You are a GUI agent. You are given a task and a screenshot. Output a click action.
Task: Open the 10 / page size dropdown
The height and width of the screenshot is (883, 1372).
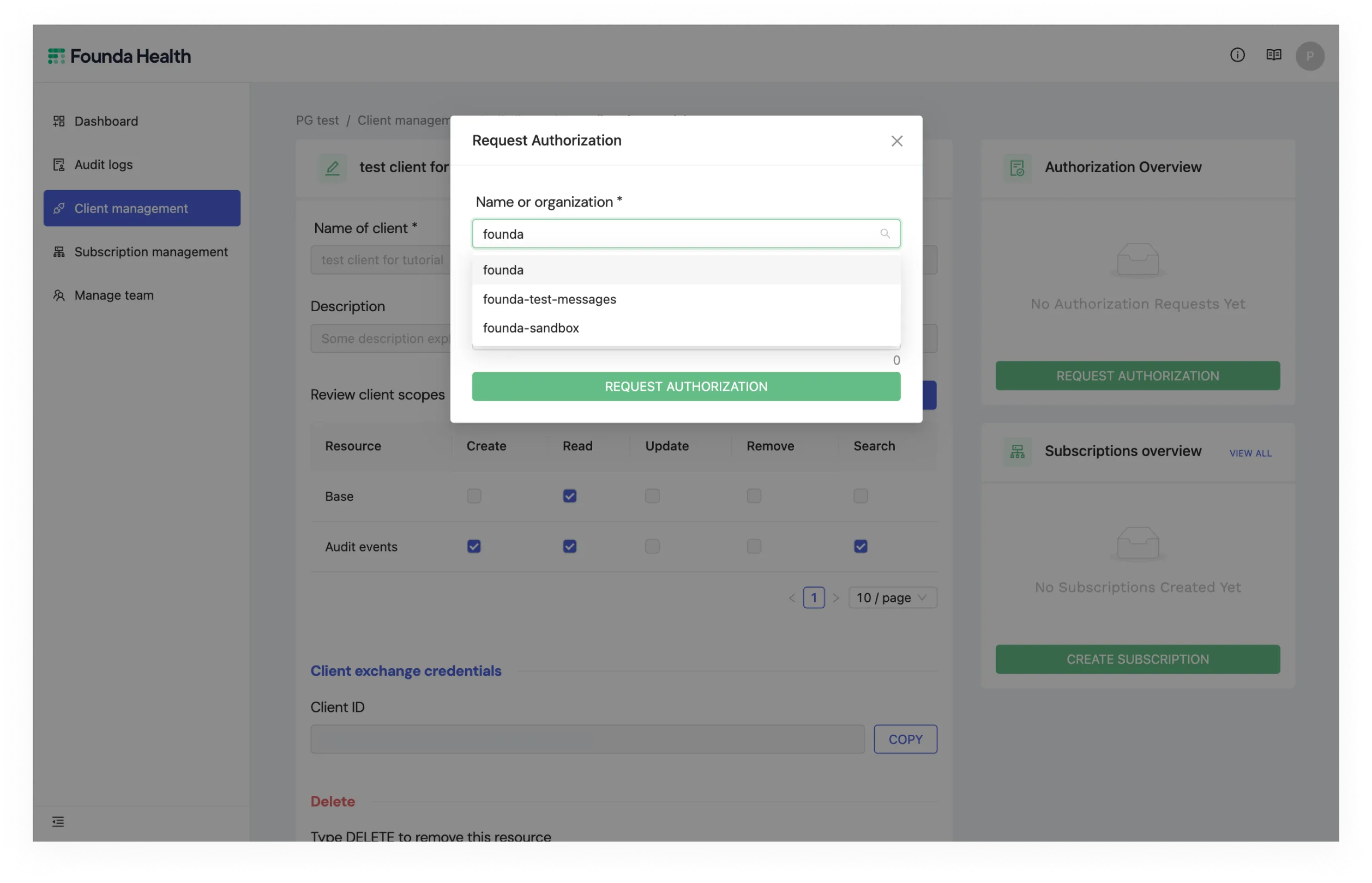click(x=893, y=598)
